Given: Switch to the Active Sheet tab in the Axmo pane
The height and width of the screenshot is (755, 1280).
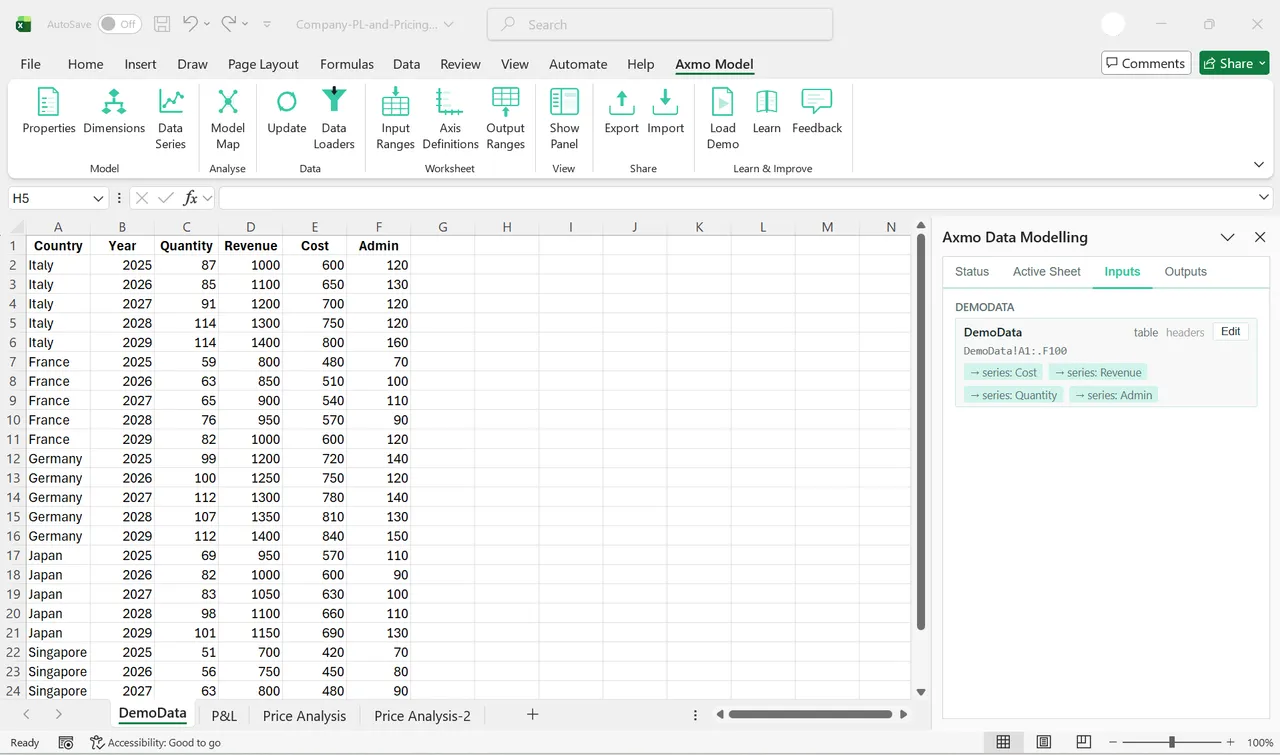Looking at the screenshot, I should [1047, 271].
